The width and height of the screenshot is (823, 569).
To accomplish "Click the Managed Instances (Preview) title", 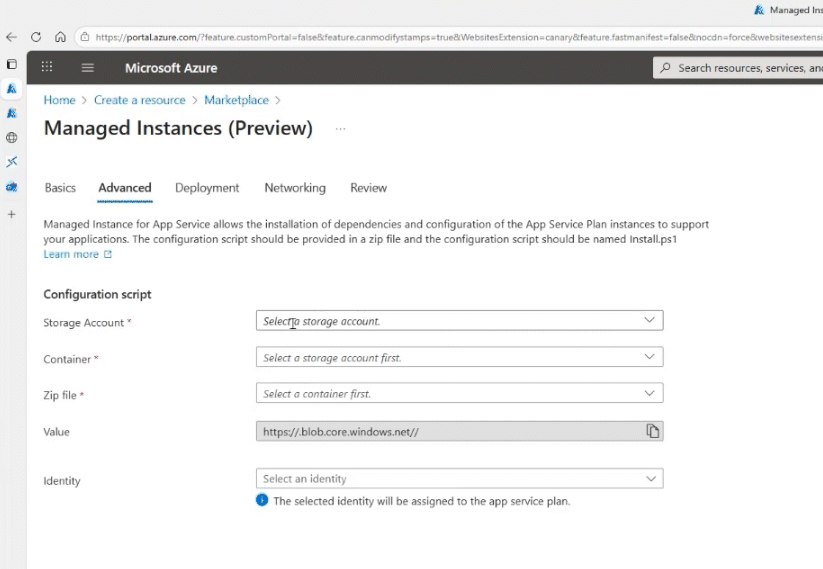I will point(178,129).
